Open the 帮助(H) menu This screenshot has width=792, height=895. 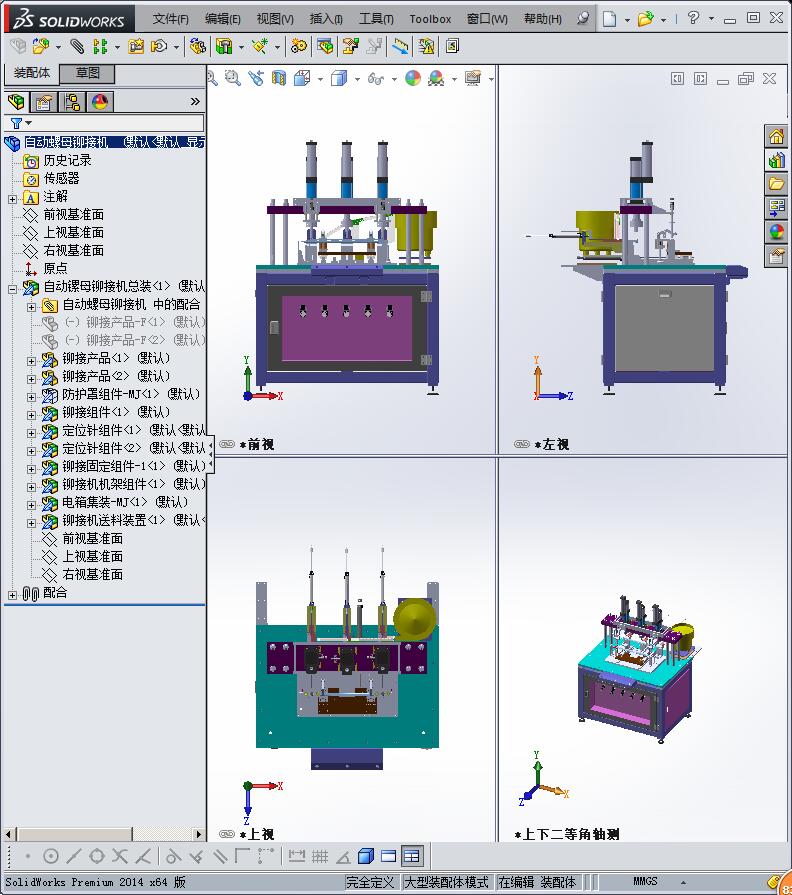[543, 19]
